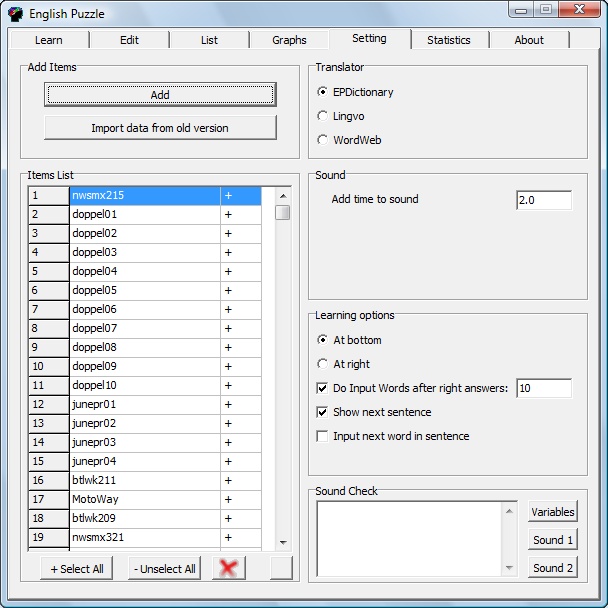This screenshot has width=608, height=608.
Task: Open the List tab
Action: click(x=209, y=40)
